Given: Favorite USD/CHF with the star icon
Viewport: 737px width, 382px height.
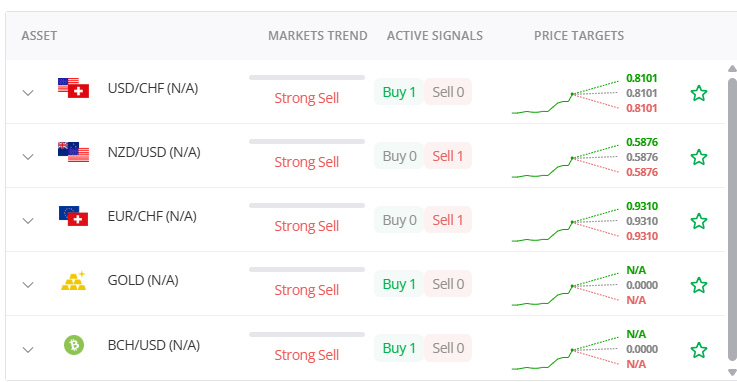Looking at the screenshot, I should (699, 93).
